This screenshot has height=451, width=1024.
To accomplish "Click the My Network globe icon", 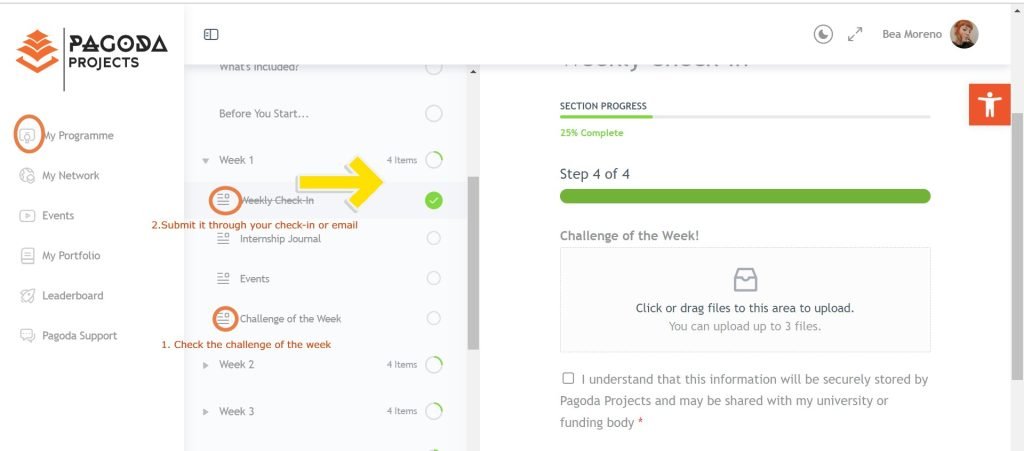I will tap(27, 176).
